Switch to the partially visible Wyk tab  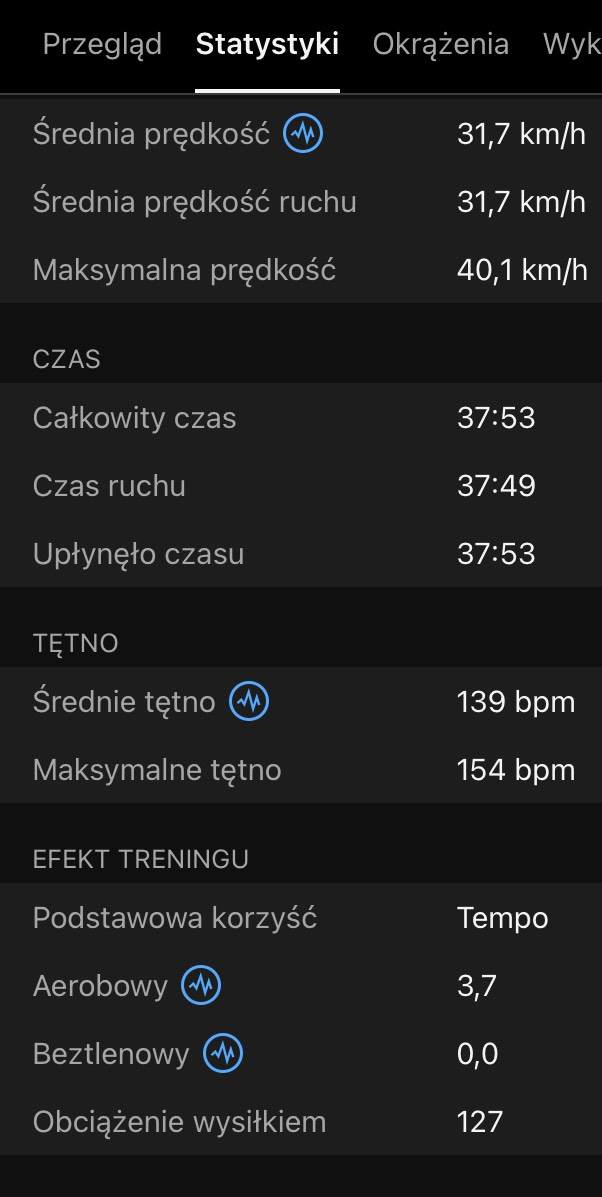pos(571,44)
